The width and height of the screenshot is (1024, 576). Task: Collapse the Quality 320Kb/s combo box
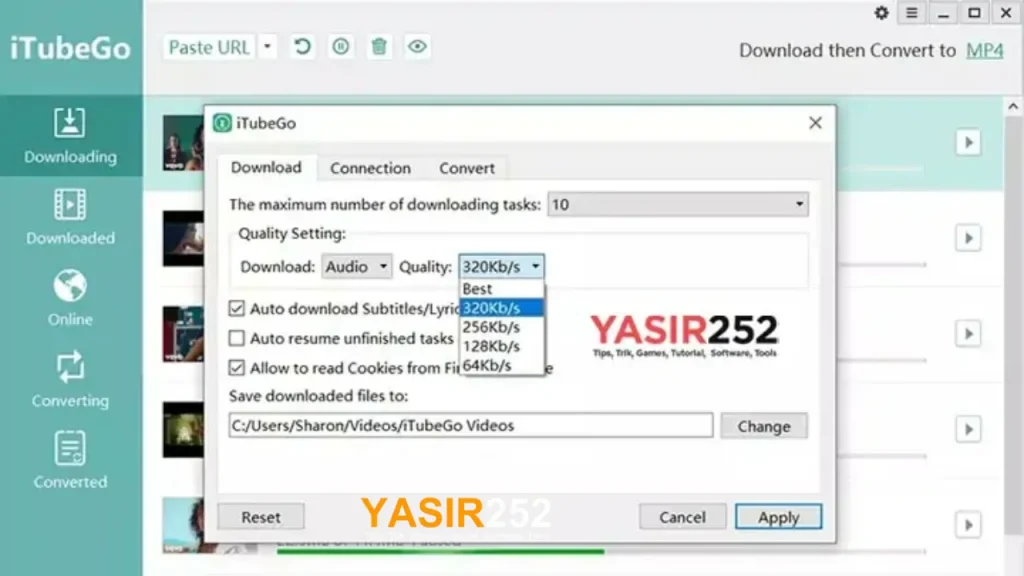pos(501,266)
